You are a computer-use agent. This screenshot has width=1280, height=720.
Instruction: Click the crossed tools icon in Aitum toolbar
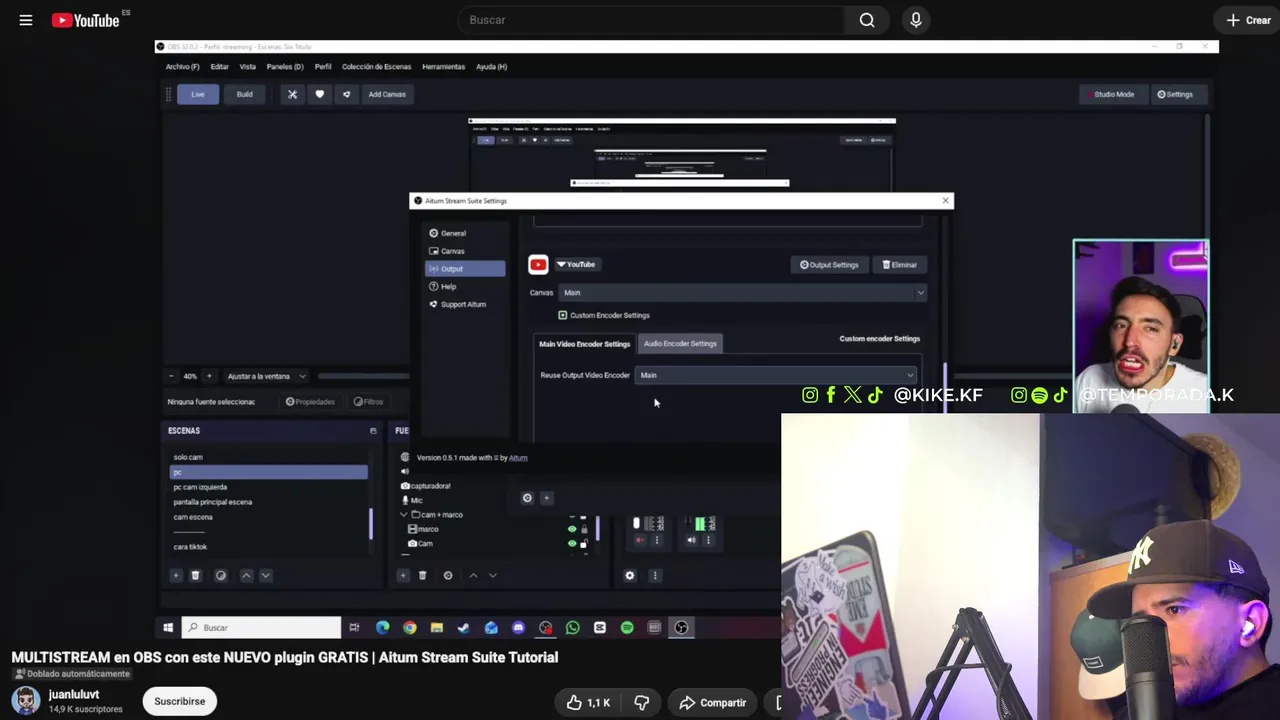click(292, 94)
